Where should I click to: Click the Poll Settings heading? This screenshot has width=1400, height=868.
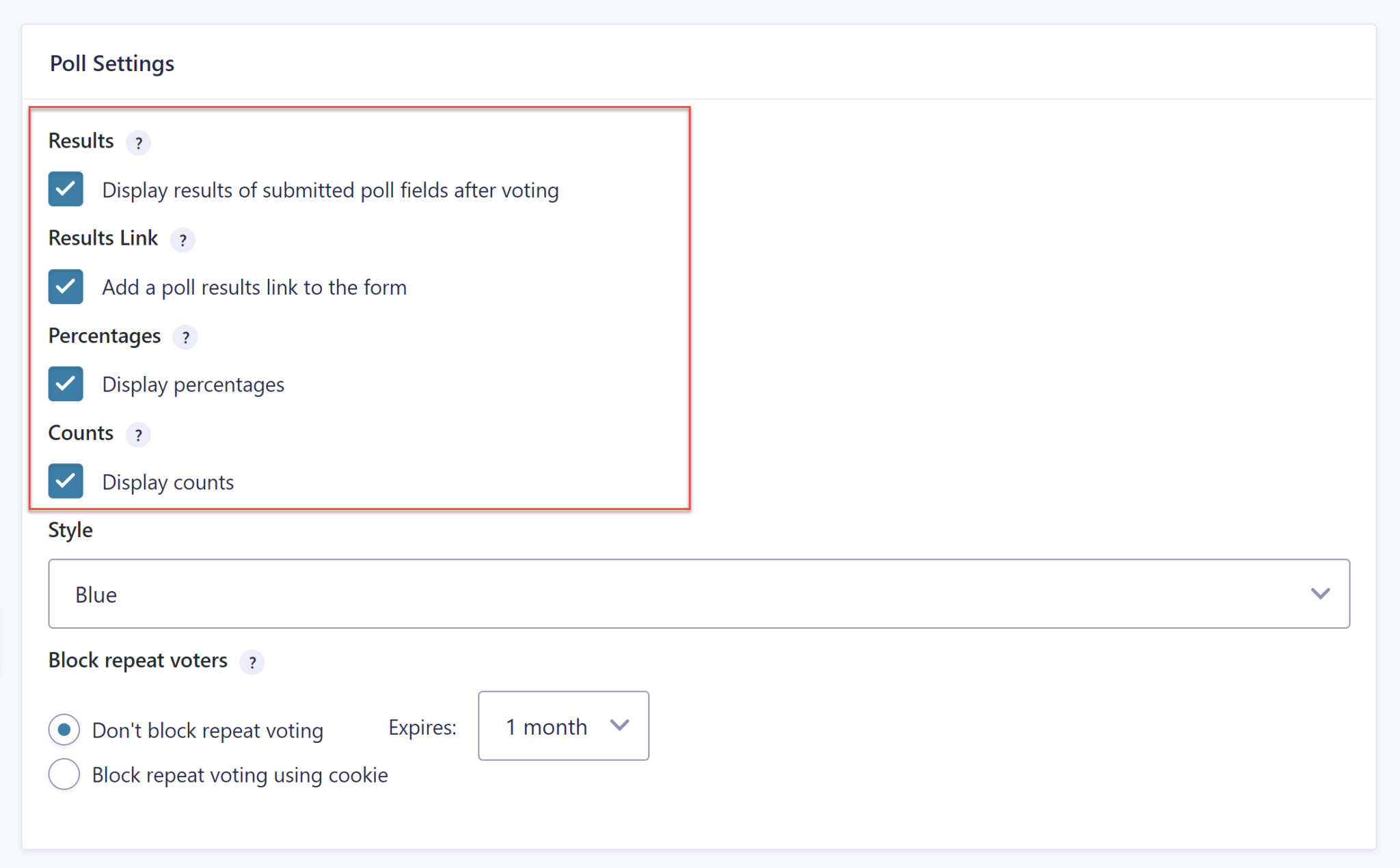(111, 63)
